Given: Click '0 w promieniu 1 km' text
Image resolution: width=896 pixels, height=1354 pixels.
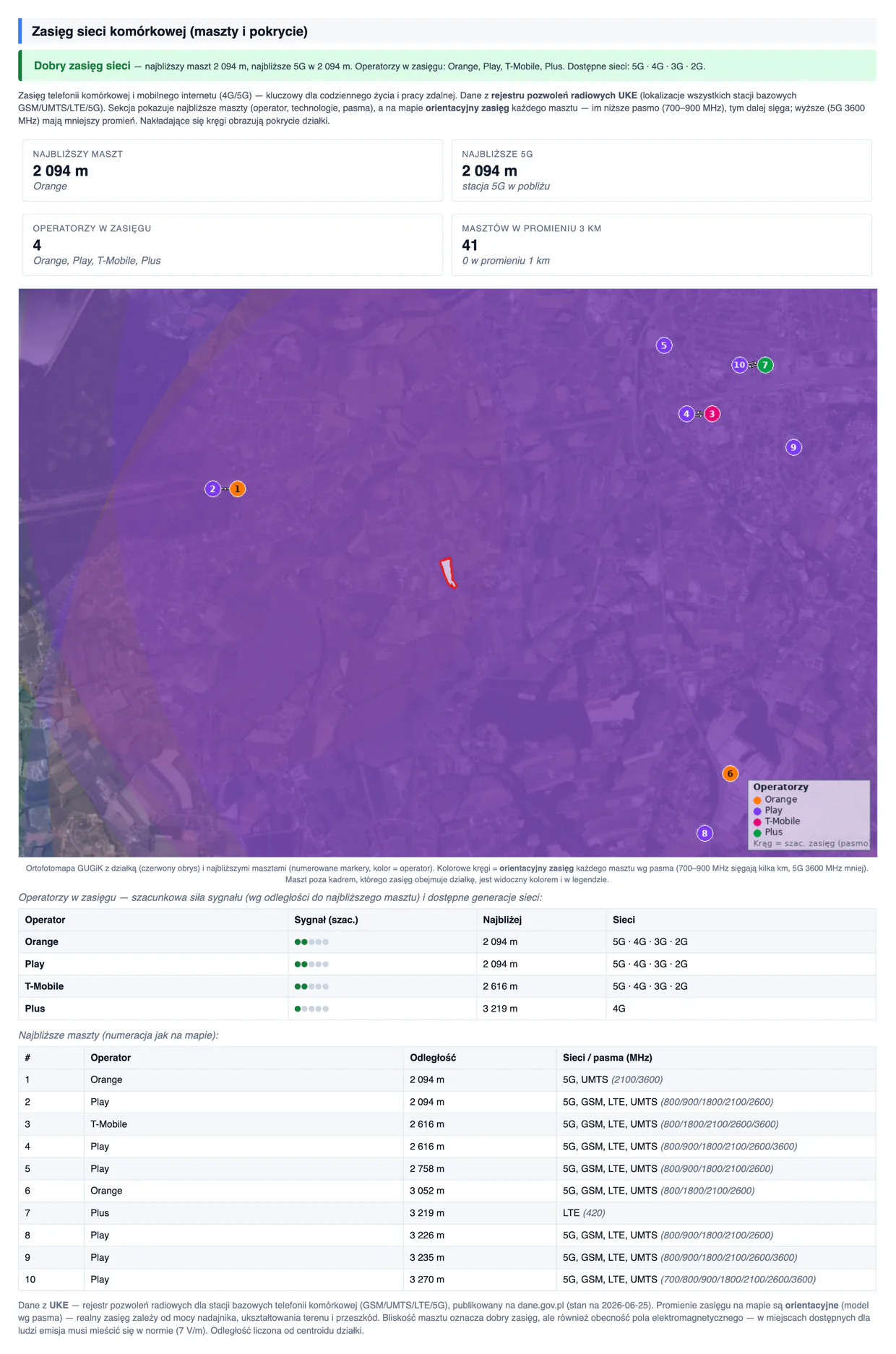Looking at the screenshot, I should click(506, 261).
